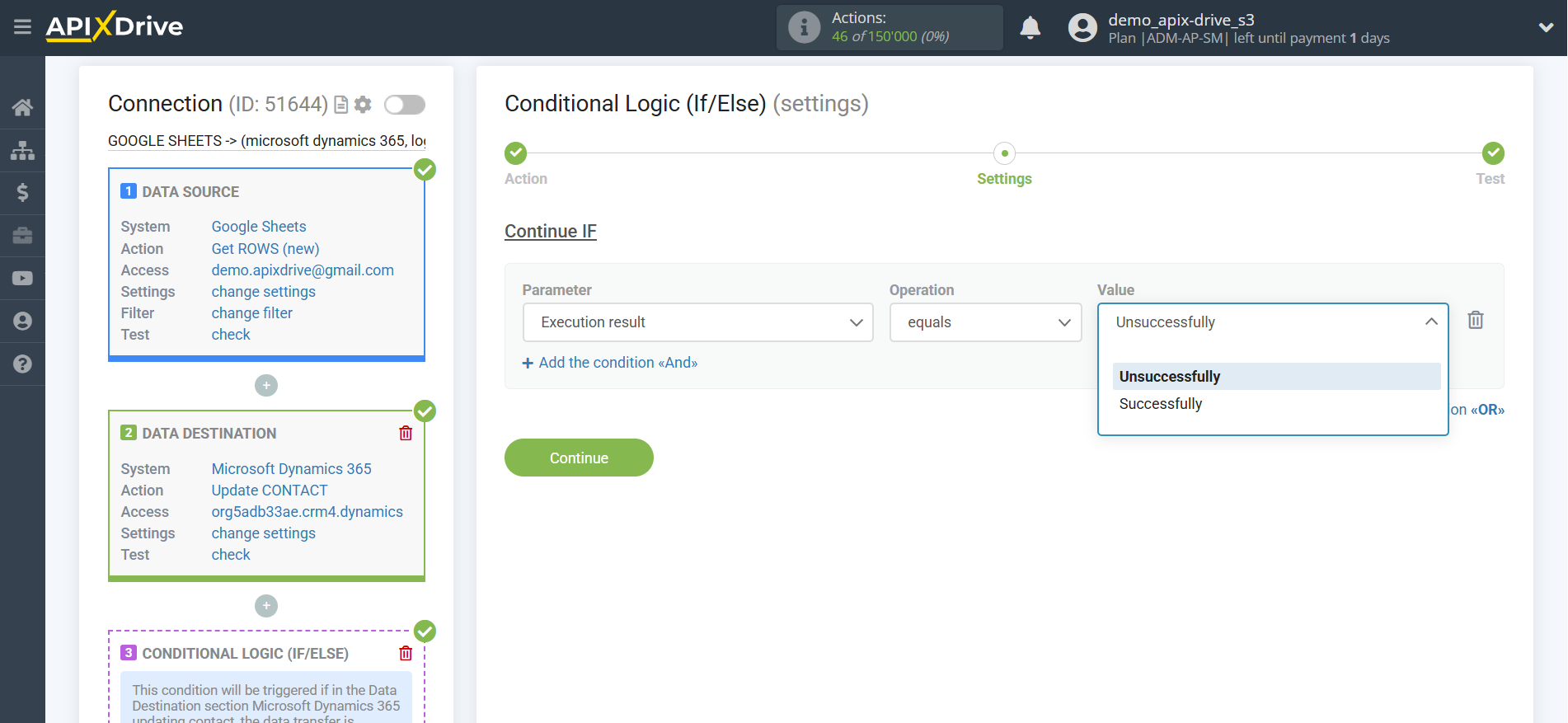1568x723 pixels.
Task: Open the briefcase icon in the sidebar
Action: (x=22, y=236)
